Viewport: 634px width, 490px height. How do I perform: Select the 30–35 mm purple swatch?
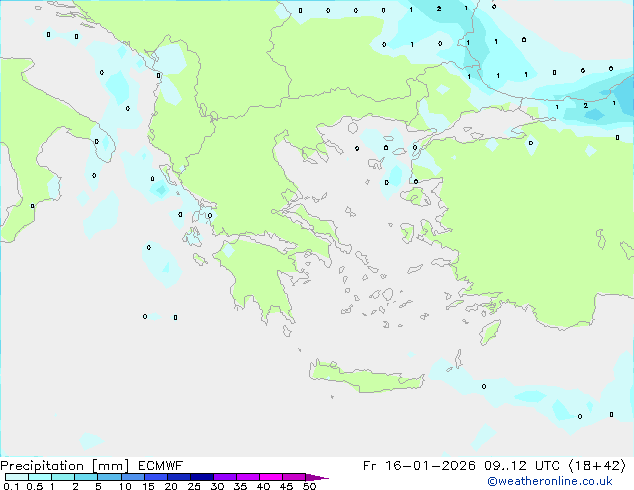pyautogui.click(x=225, y=477)
